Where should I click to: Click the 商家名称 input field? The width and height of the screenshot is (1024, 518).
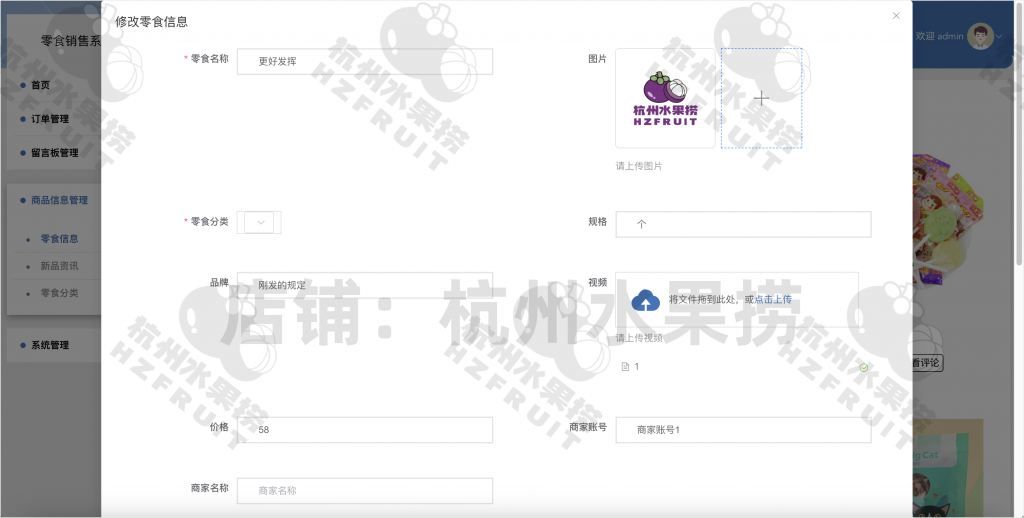pyautogui.click(x=364, y=491)
